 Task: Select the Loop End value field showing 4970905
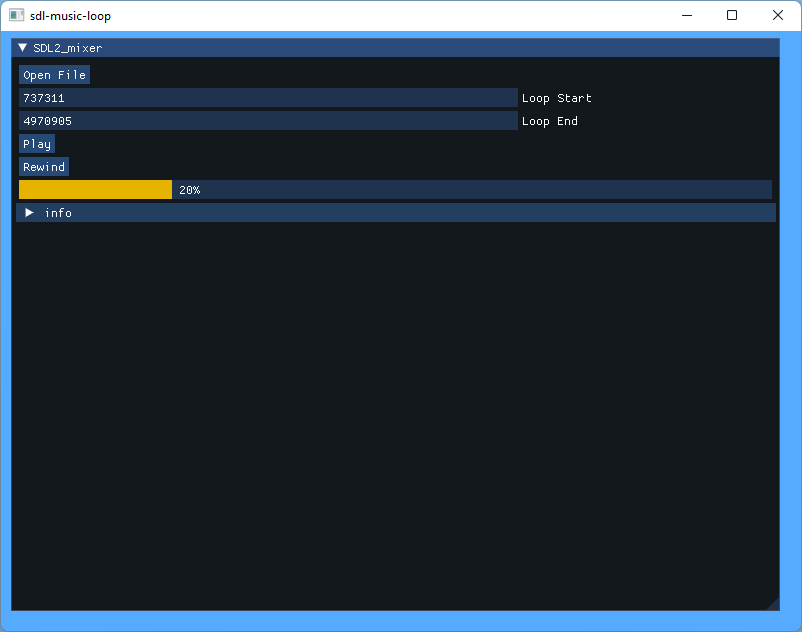click(268, 120)
